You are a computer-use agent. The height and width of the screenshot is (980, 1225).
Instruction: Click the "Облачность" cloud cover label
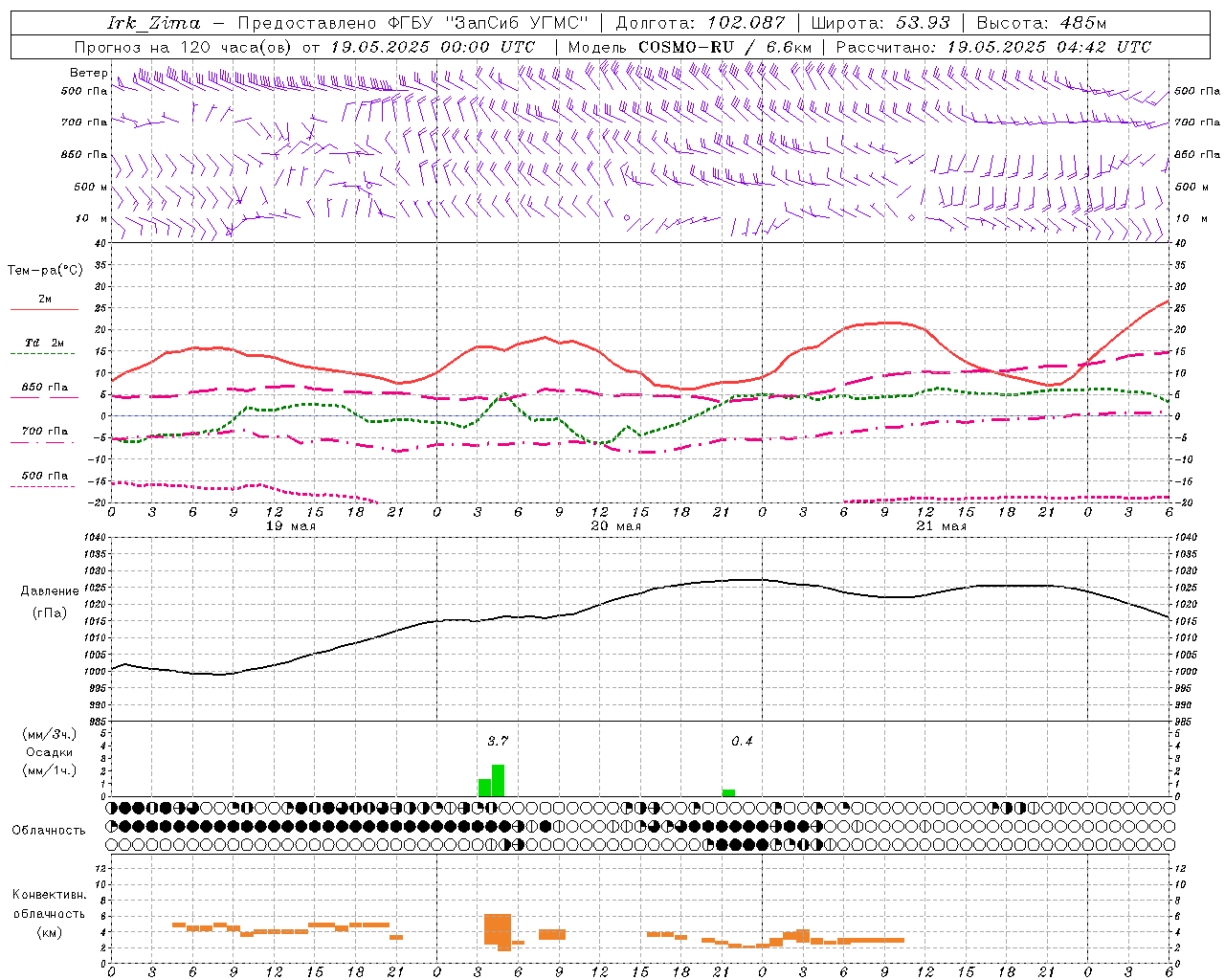[x=49, y=831]
